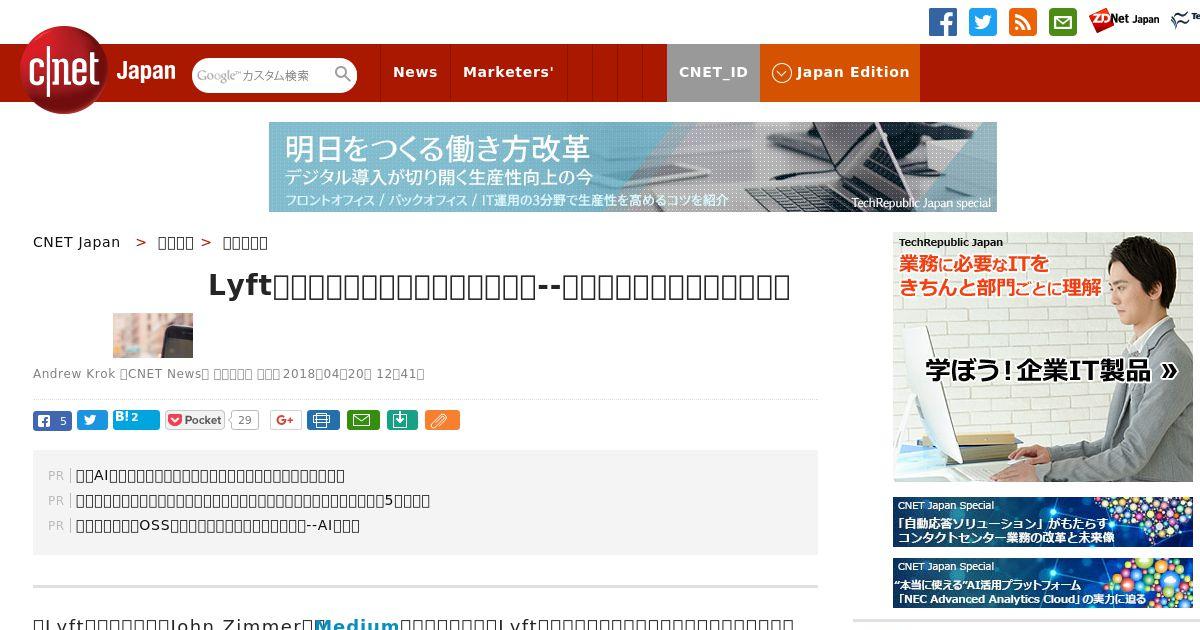Open the CNET_ID menu
This screenshot has height=630, width=1200.
click(713, 73)
